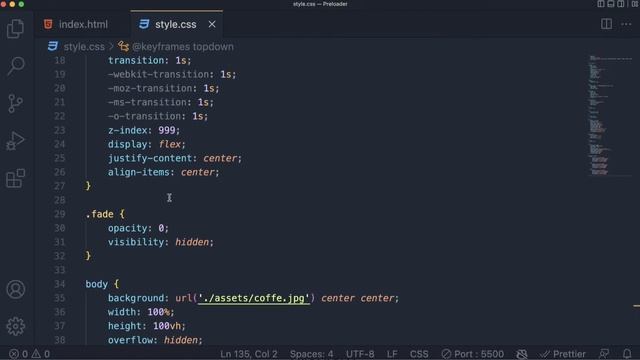640x360 pixels.
Task: Select the style.css editor tab
Action: [176, 24]
